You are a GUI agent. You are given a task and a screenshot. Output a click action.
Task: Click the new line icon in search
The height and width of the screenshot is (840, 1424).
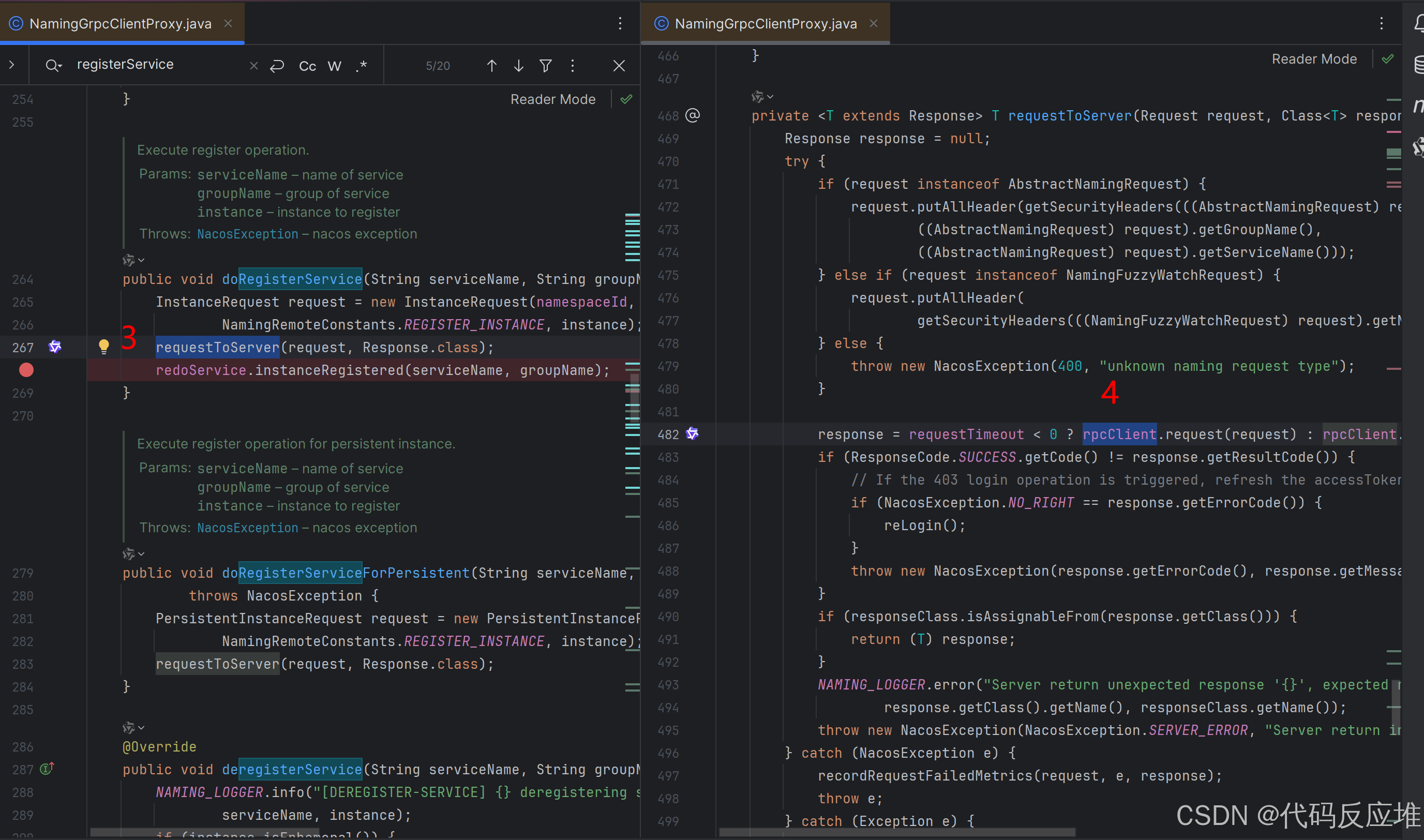click(x=277, y=66)
